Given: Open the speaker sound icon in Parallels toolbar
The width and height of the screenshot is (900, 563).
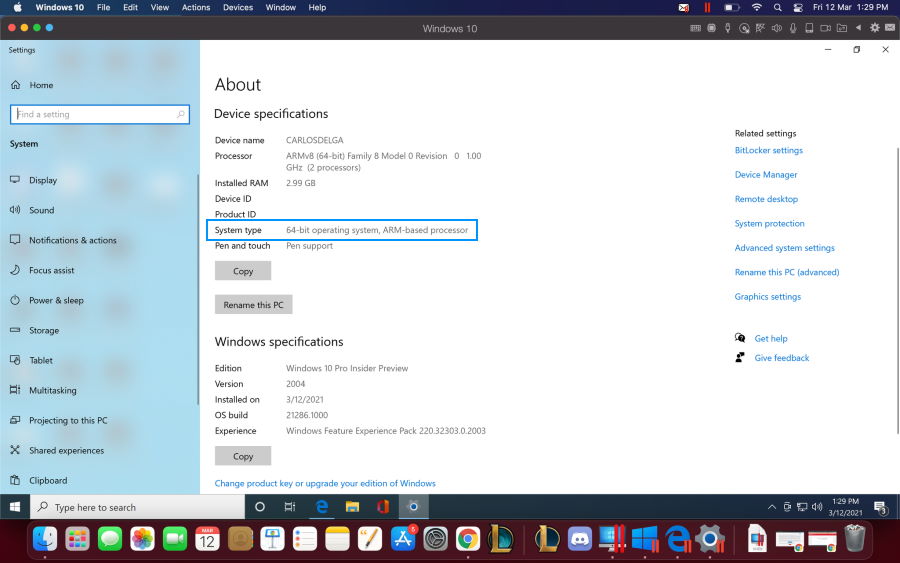Looking at the screenshot, I should click(x=777, y=28).
